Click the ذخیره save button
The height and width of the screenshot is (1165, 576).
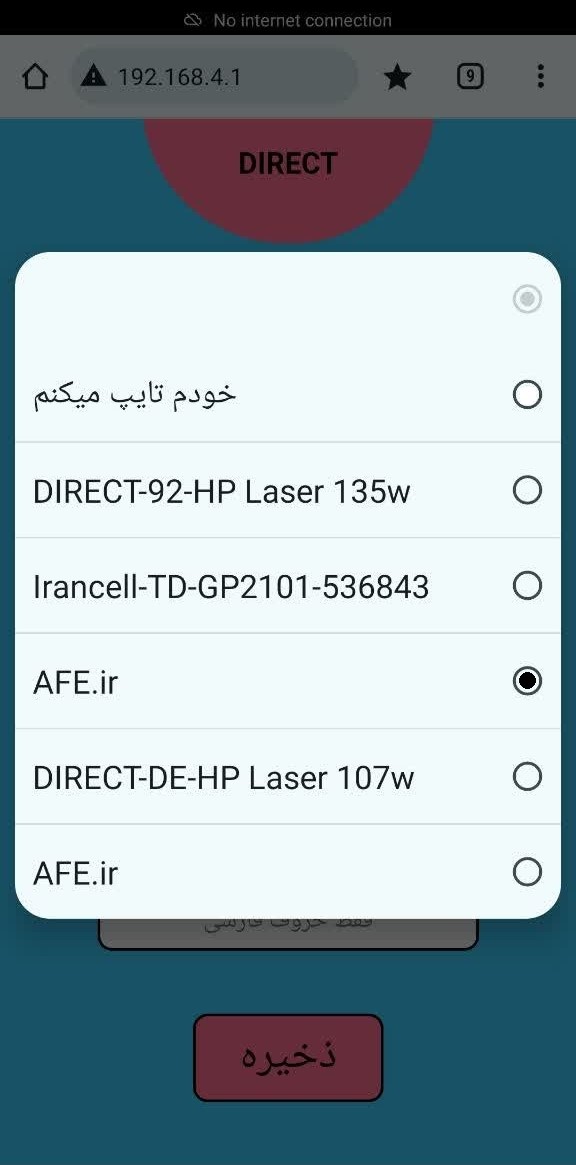288,1057
